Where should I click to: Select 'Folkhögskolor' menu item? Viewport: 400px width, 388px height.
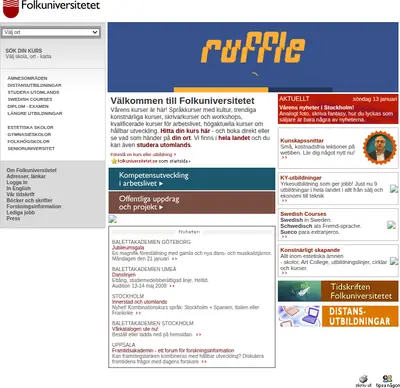pyautogui.click(x=28, y=141)
